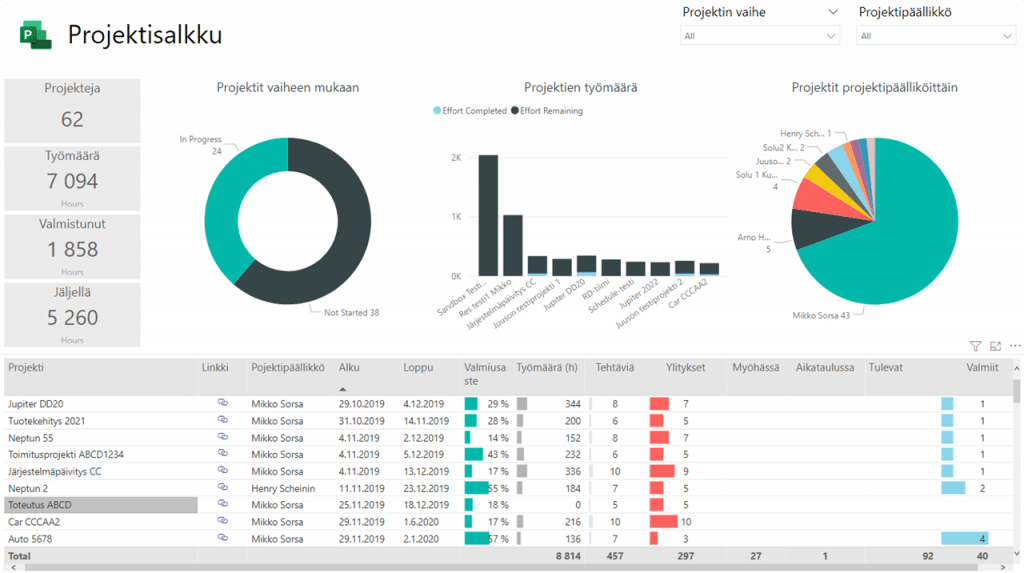Click the Effort Completed legend swatch
The image size is (1024, 573).
point(436,111)
